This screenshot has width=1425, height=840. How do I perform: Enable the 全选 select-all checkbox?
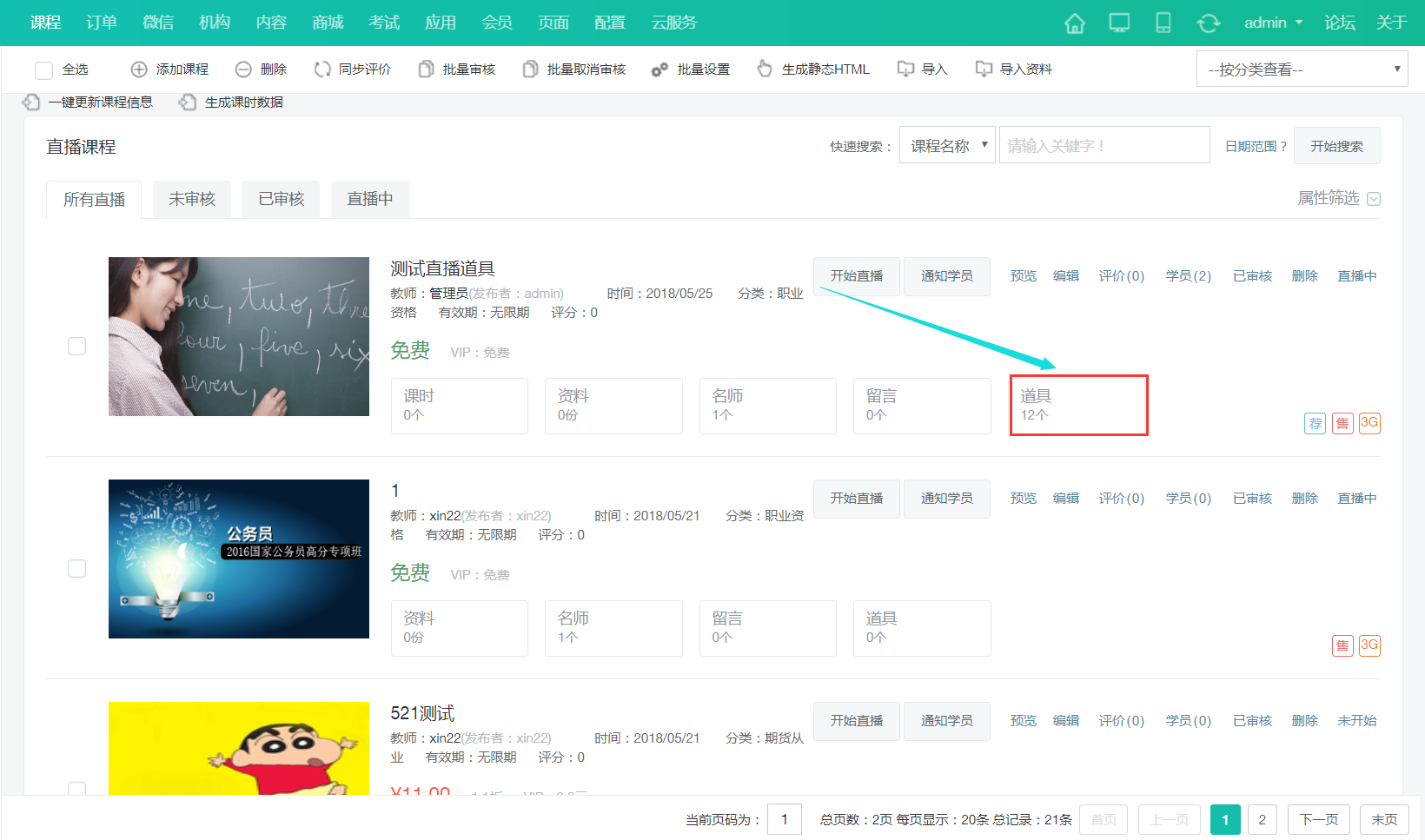[43, 69]
